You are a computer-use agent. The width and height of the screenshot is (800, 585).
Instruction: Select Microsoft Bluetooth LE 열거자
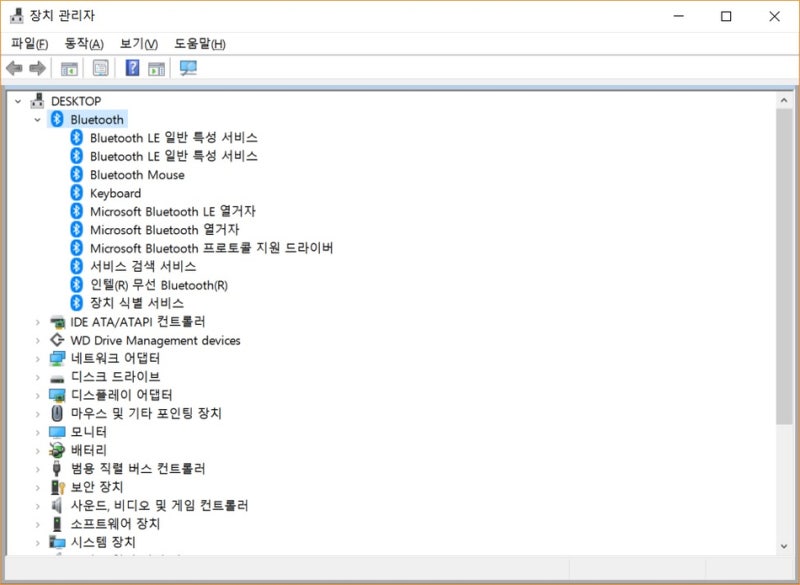click(172, 211)
